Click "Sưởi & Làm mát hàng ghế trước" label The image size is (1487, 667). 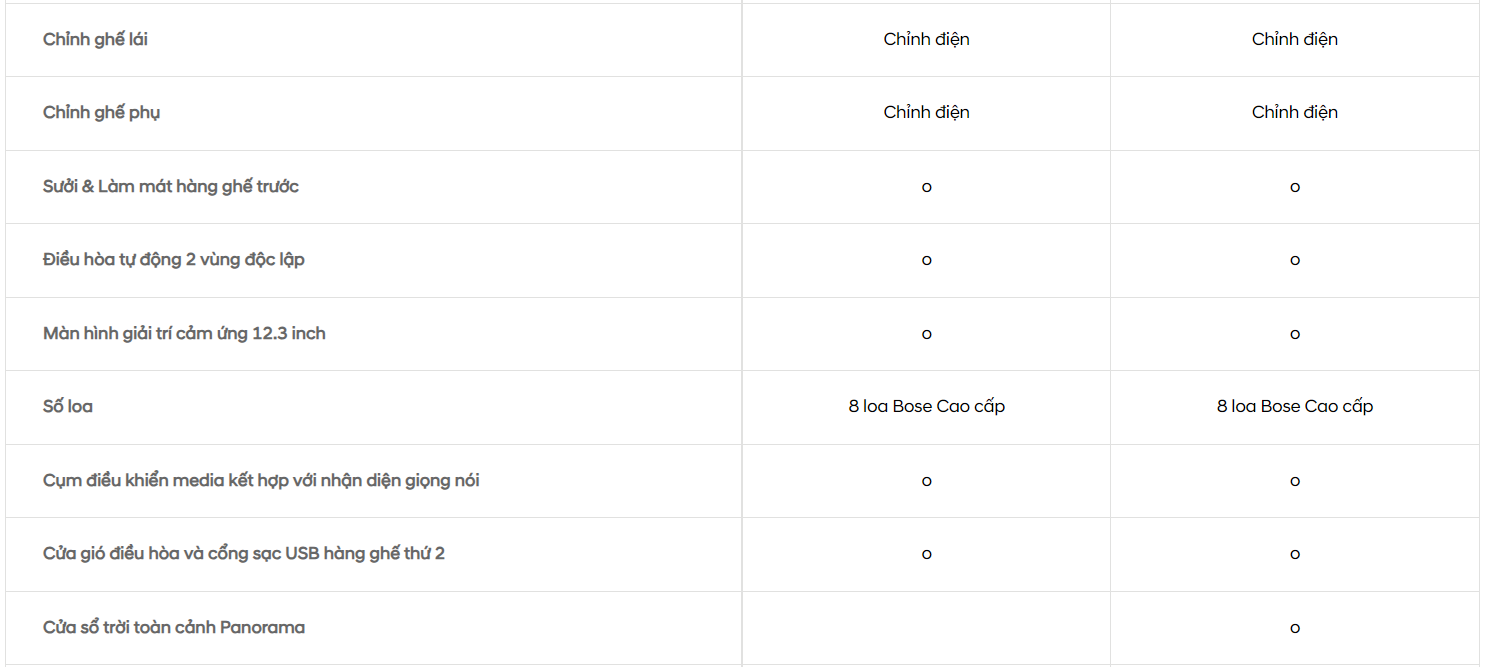pos(171,186)
